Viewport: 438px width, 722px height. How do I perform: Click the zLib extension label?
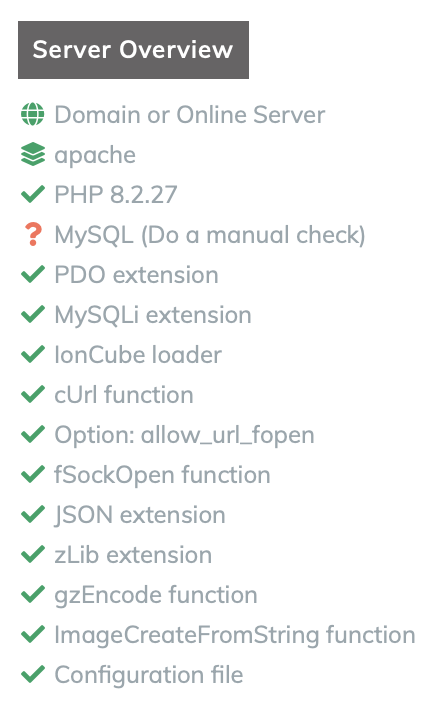coord(133,555)
